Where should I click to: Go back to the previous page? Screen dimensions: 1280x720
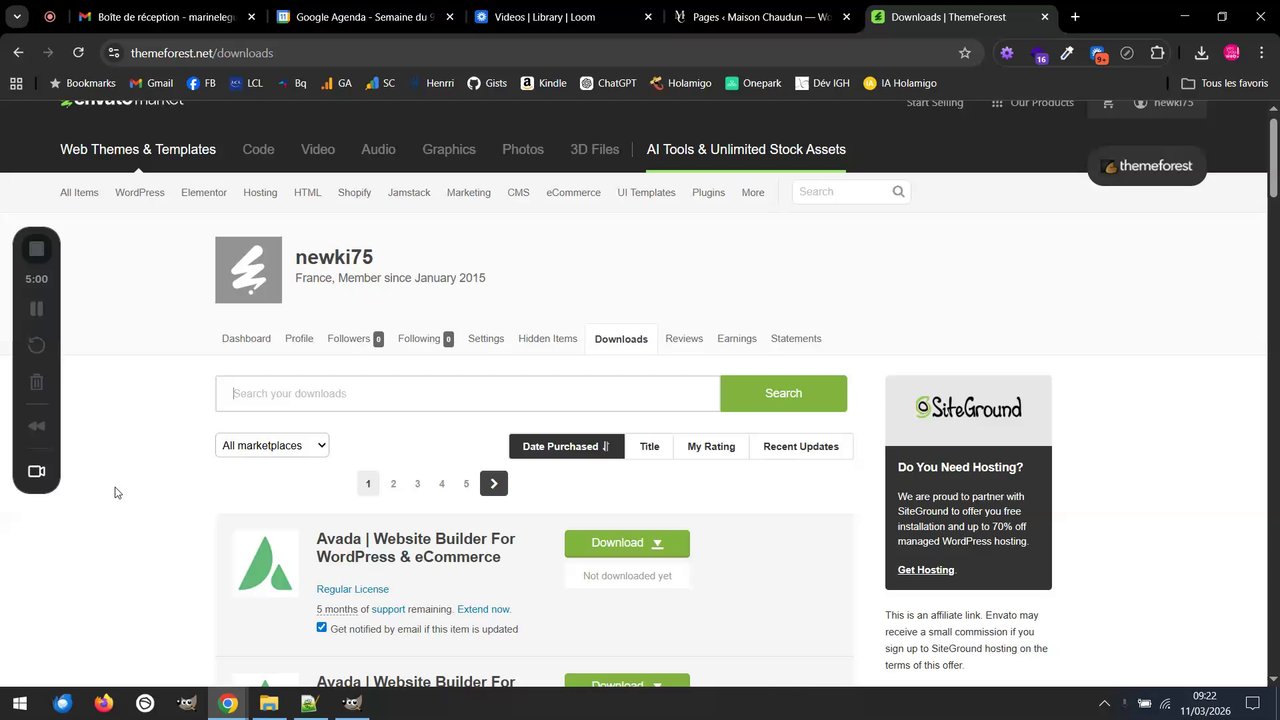click(19, 53)
